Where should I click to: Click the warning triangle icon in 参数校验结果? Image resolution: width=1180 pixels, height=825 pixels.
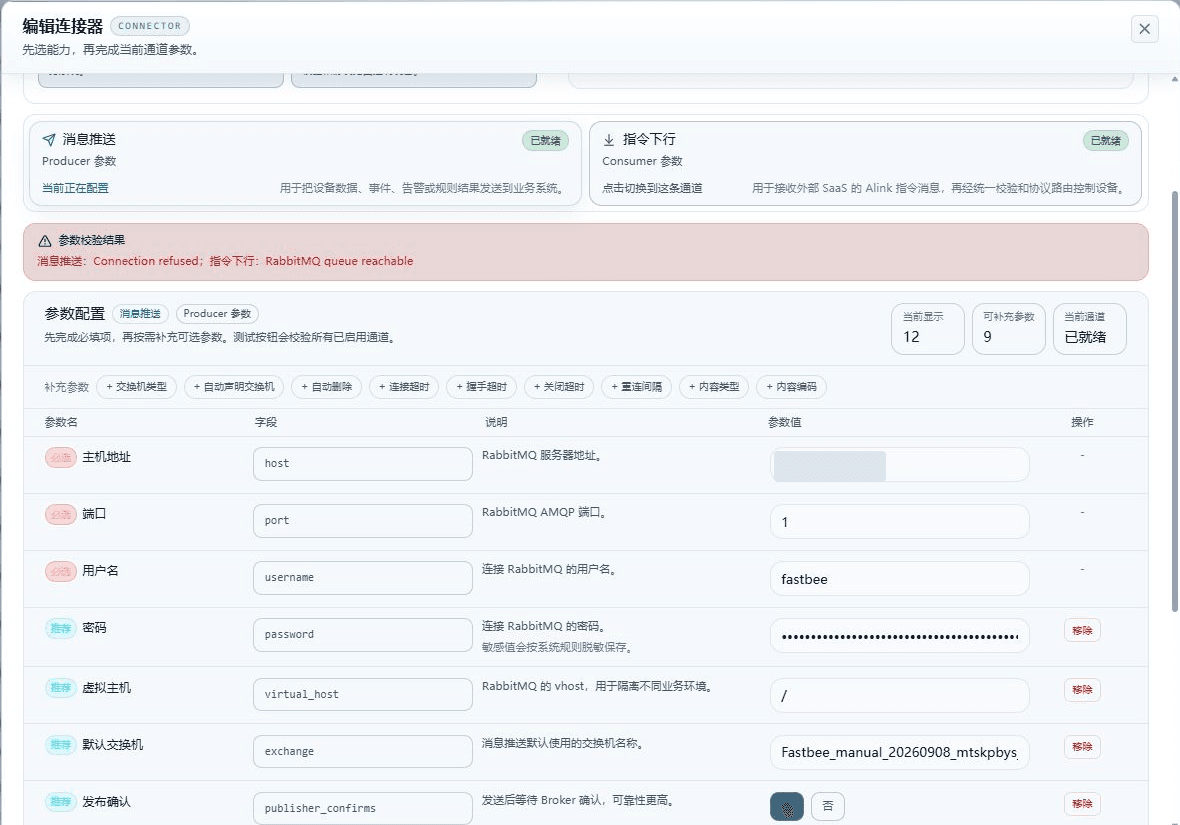[x=44, y=240]
